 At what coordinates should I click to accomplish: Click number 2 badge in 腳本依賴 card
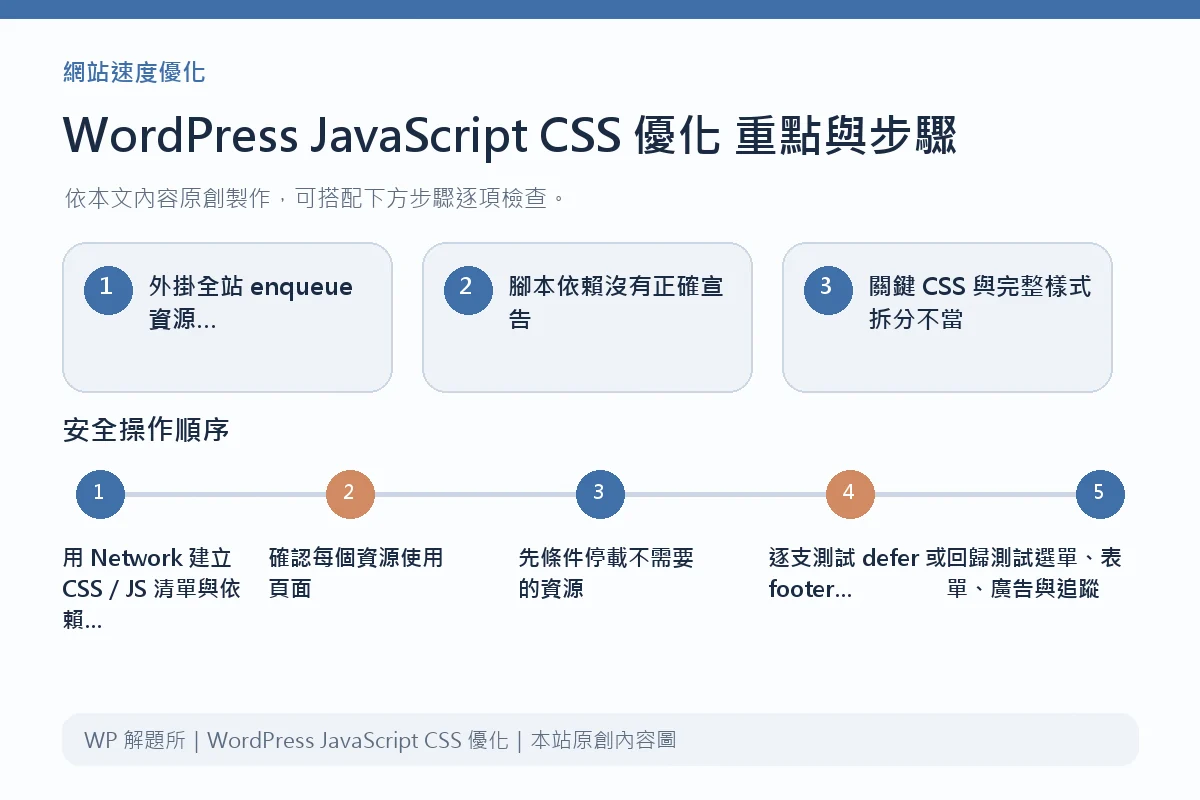coord(468,289)
